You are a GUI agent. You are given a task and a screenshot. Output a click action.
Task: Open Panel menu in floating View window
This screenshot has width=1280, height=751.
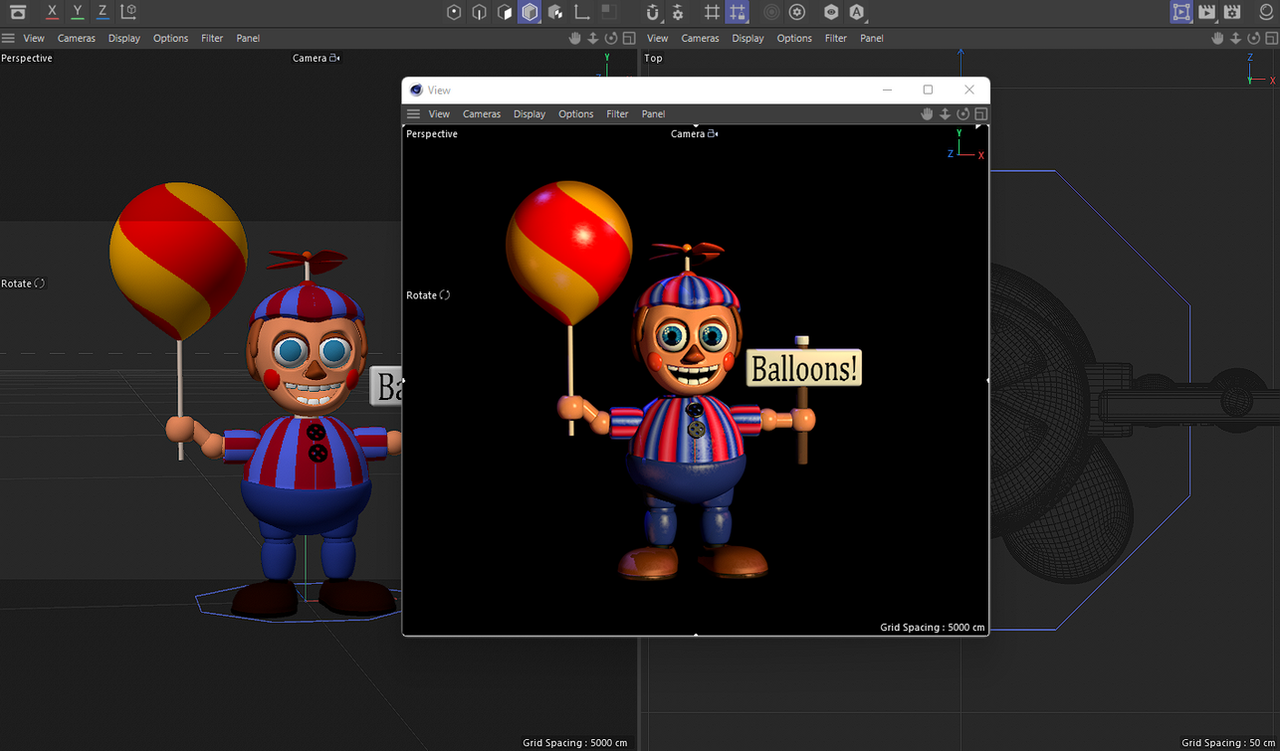pos(653,114)
